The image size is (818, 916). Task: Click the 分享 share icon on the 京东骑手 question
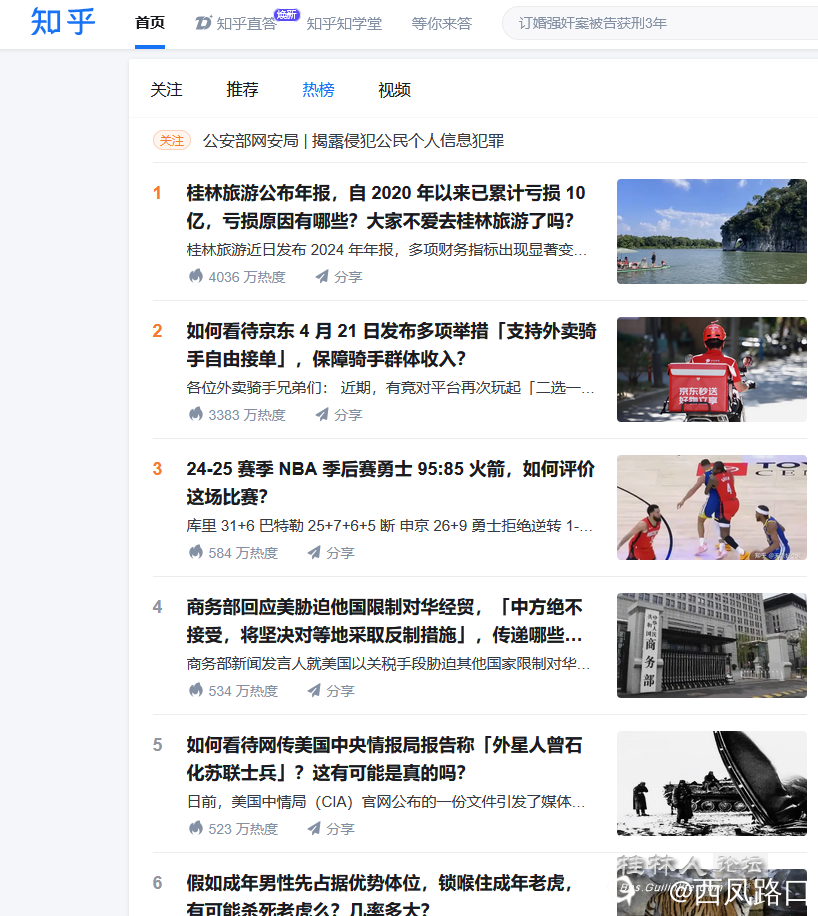click(x=321, y=414)
